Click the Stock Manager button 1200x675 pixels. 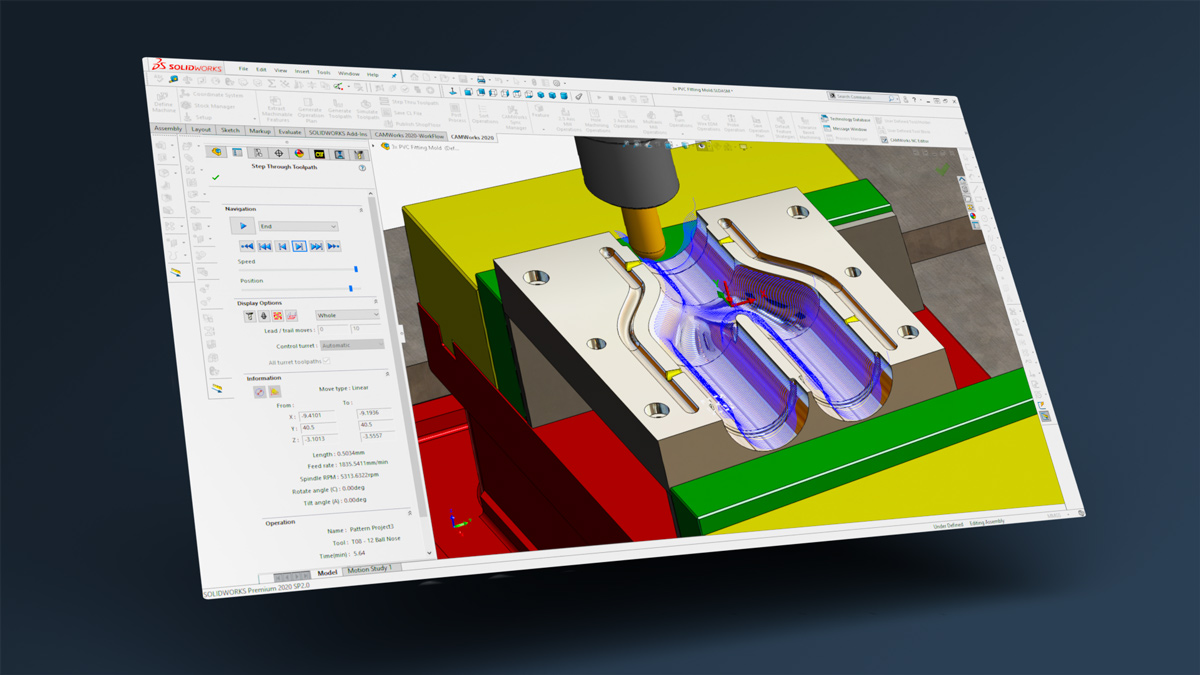(x=208, y=105)
